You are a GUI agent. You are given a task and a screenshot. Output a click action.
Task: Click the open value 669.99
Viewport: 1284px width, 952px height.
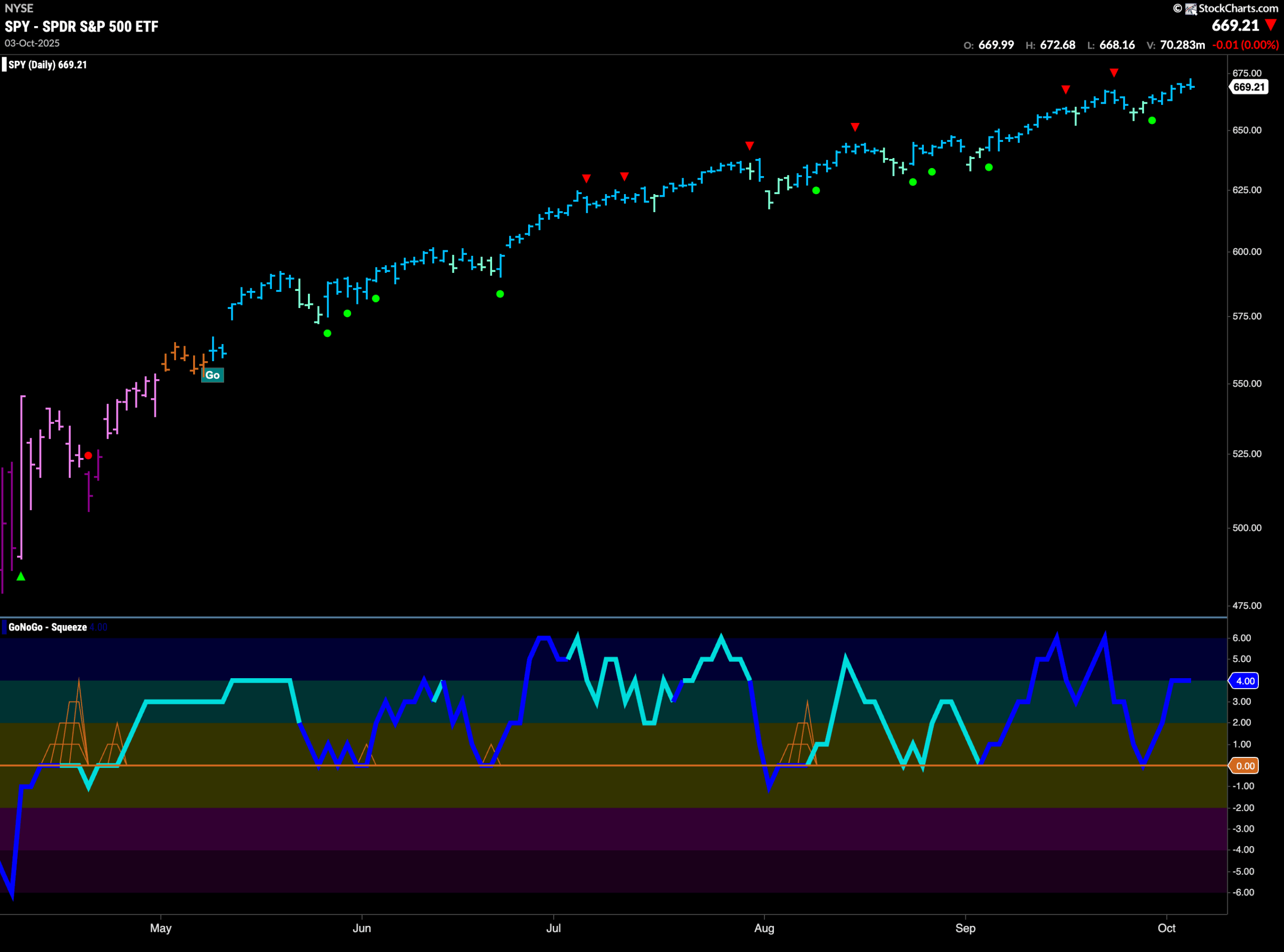[996, 45]
